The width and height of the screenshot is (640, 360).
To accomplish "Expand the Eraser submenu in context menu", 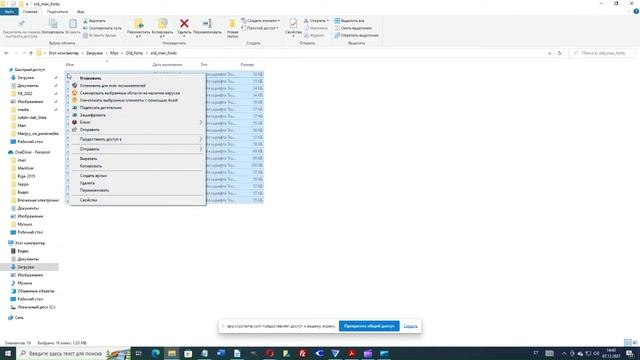I will (137, 122).
